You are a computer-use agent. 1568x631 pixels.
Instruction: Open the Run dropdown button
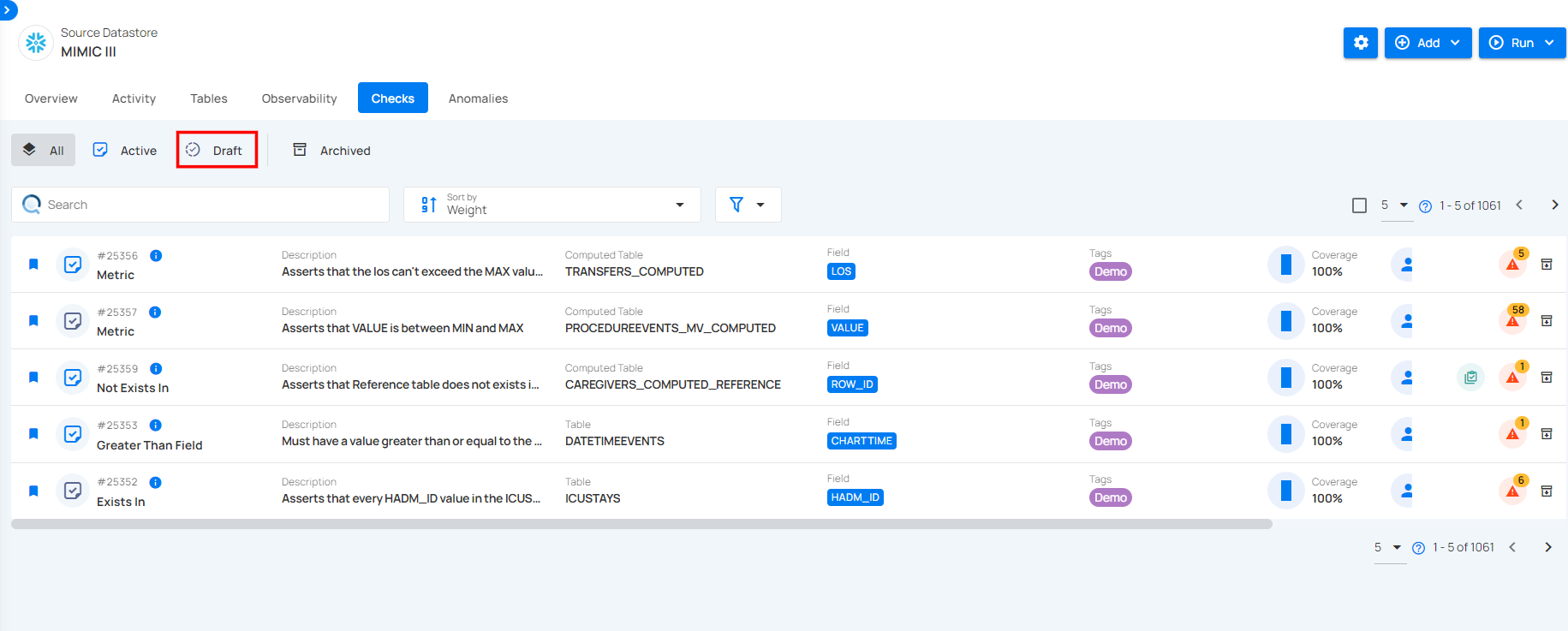tap(1522, 43)
